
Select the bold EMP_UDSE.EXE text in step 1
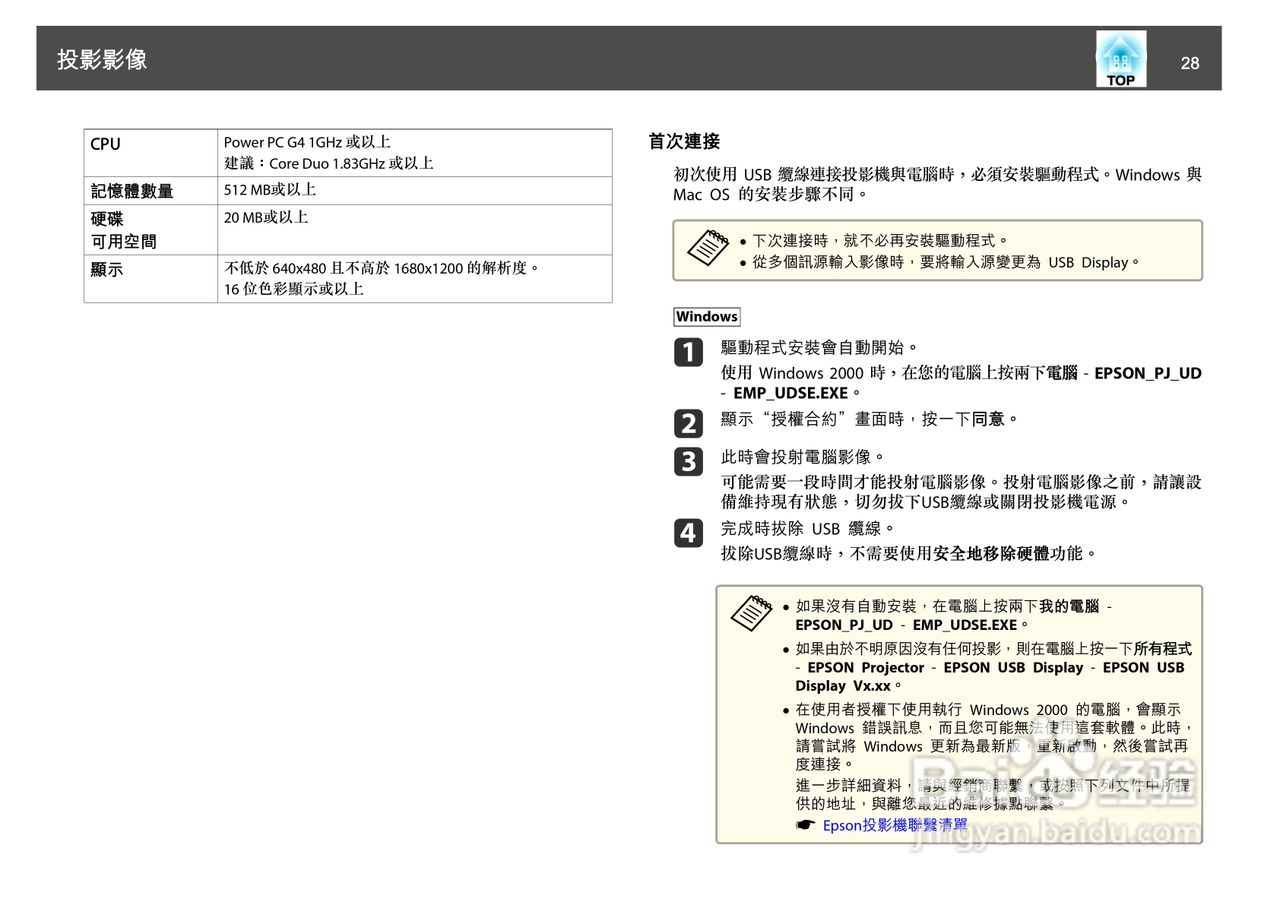coord(790,393)
